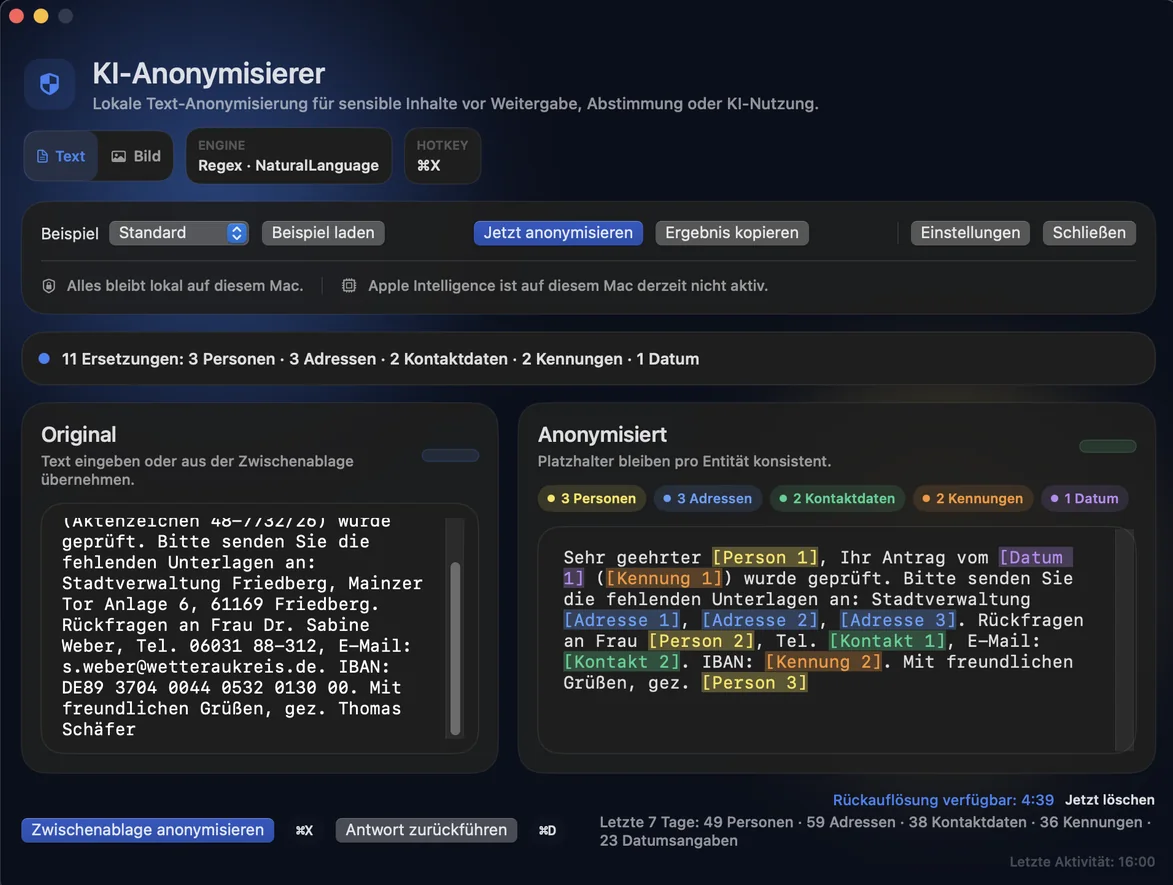
Task: Click the [Kontakt 2] placeholder
Action: tap(622, 662)
